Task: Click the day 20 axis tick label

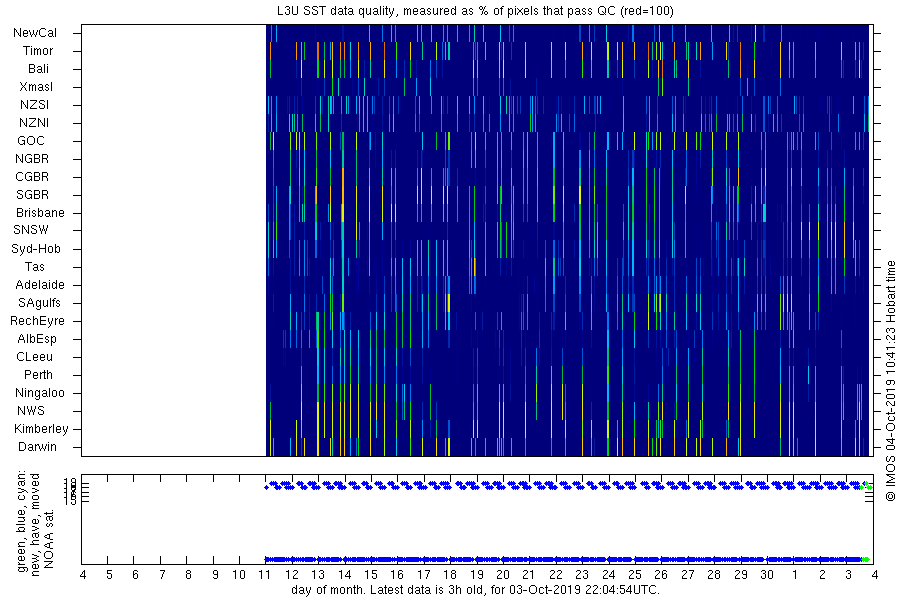Action: (503, 575)
